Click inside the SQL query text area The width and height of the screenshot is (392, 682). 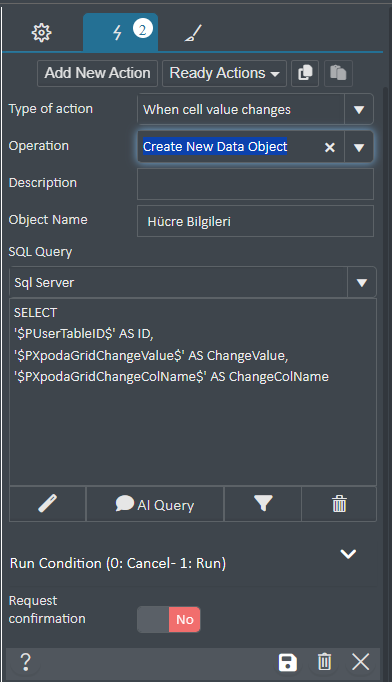pyautogui.click(x=193, y=391)
